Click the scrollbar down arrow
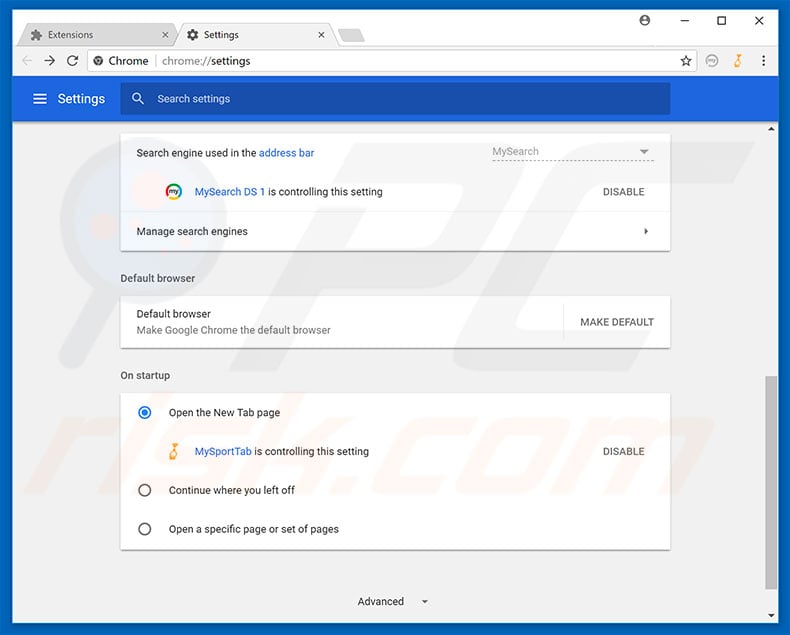The height and width of the screenshot is (635, 790). (771, 615)
